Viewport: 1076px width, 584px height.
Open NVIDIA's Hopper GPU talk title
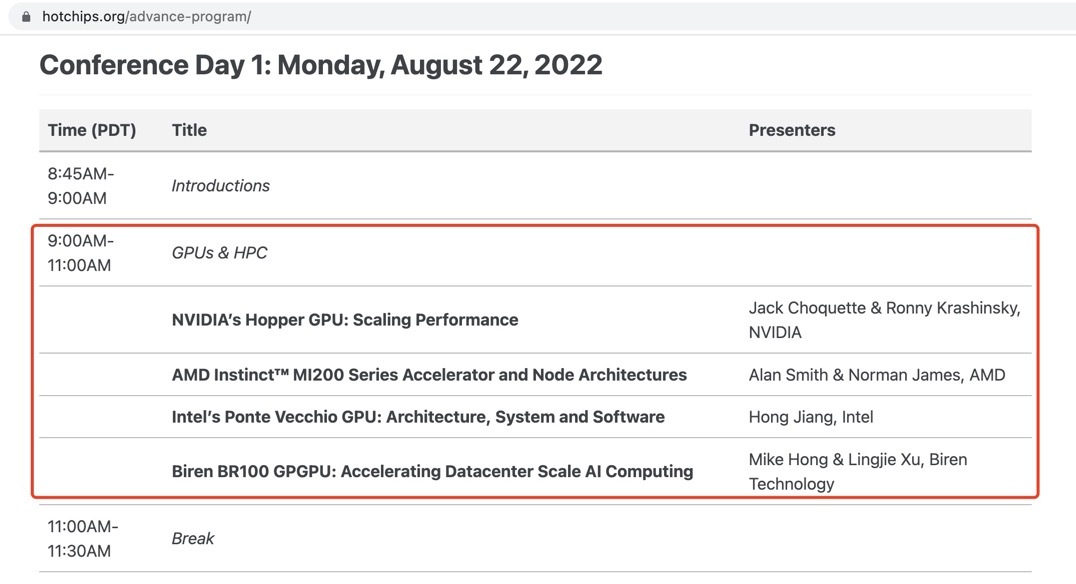[344, 320]
